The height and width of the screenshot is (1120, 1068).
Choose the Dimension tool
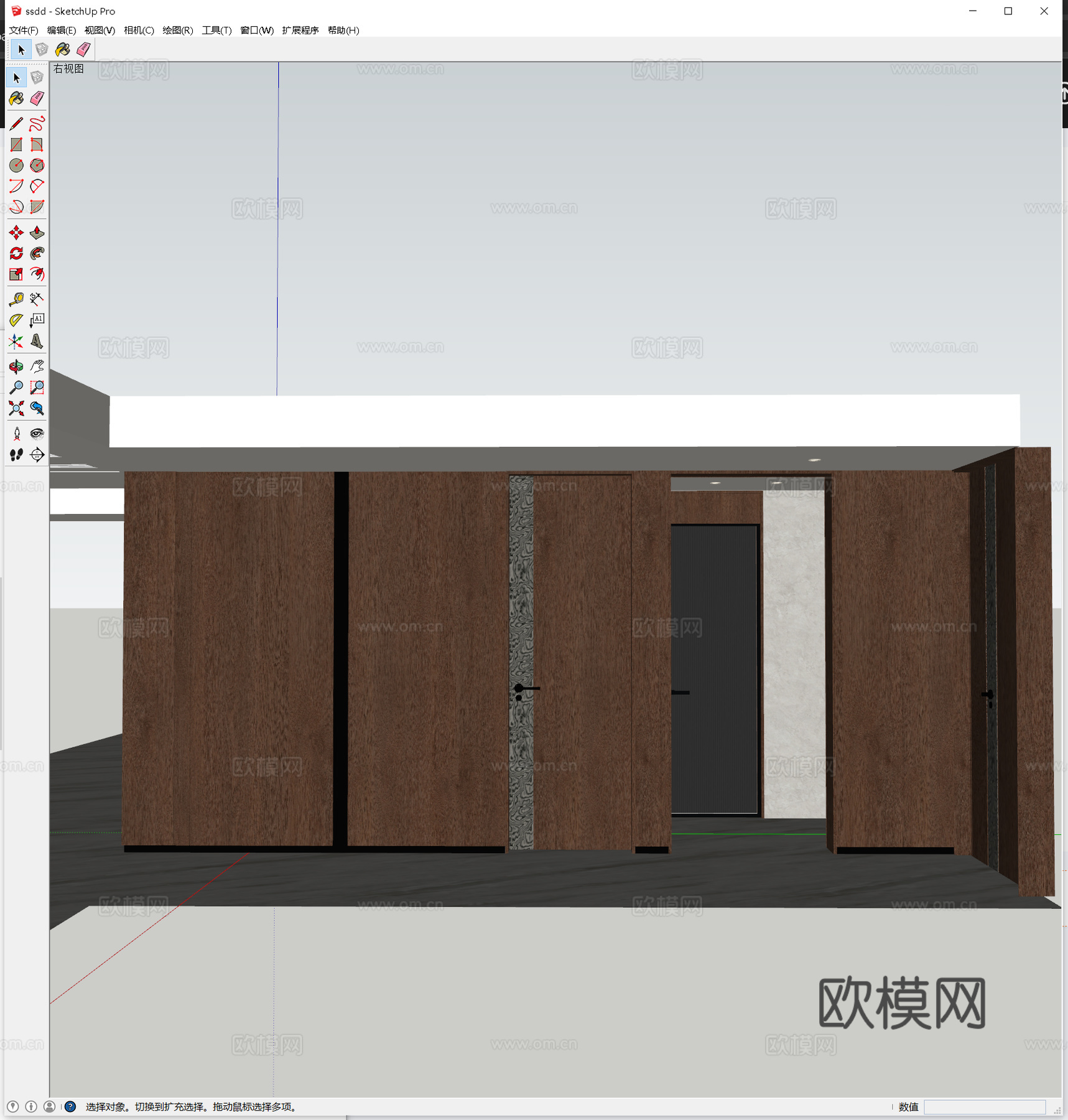[x=37, y=299]
